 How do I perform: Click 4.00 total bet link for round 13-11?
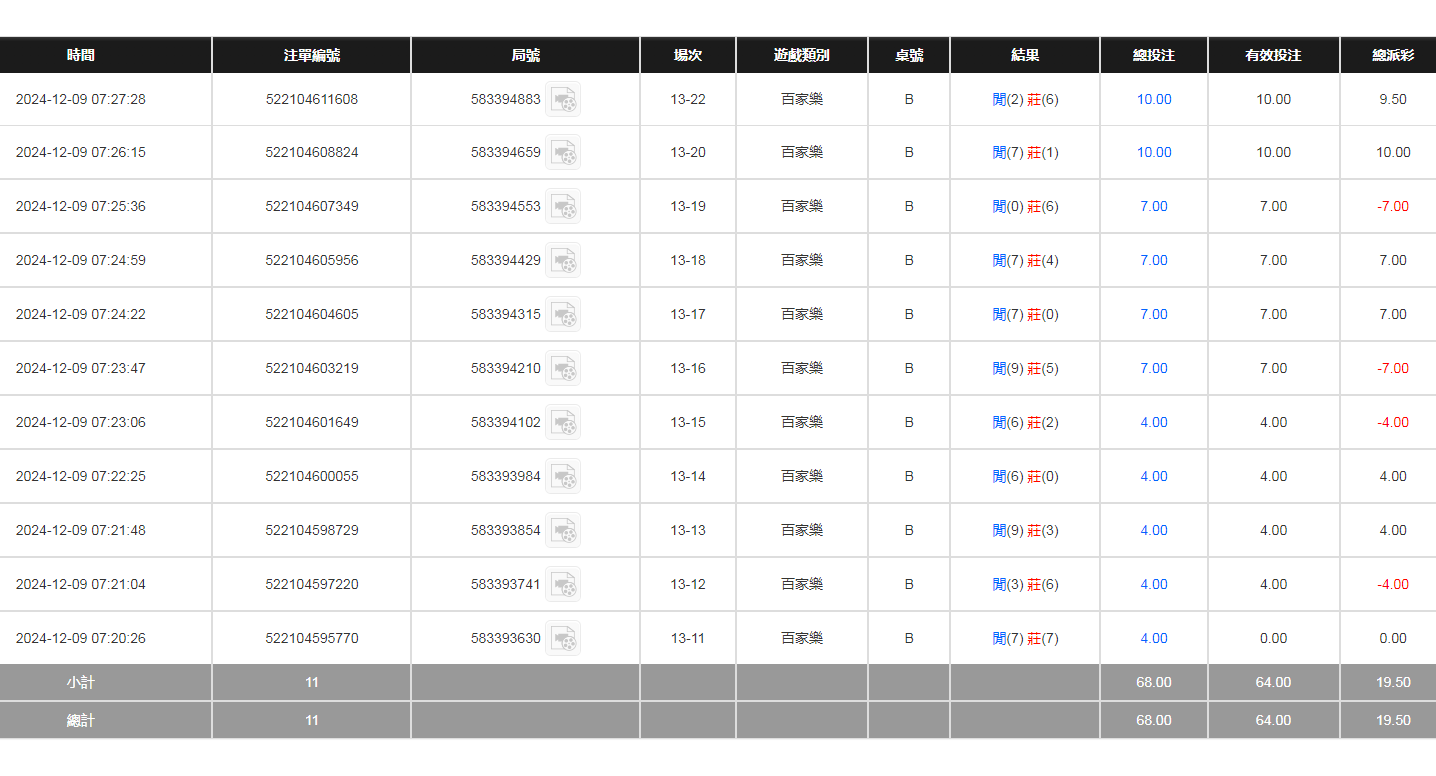pos(1153,639)
